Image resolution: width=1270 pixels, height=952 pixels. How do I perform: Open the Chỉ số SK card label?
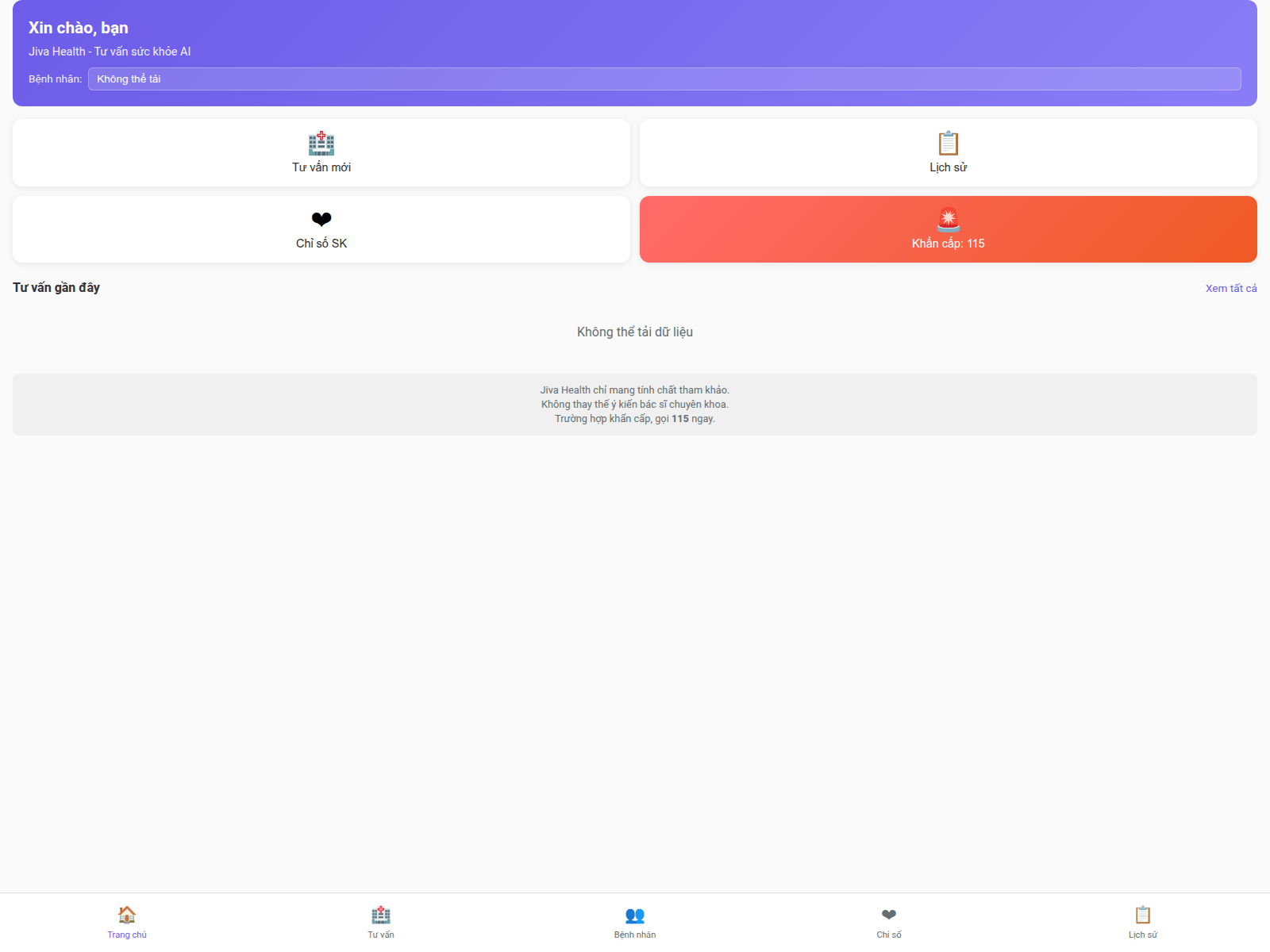[x=321, y=244]
